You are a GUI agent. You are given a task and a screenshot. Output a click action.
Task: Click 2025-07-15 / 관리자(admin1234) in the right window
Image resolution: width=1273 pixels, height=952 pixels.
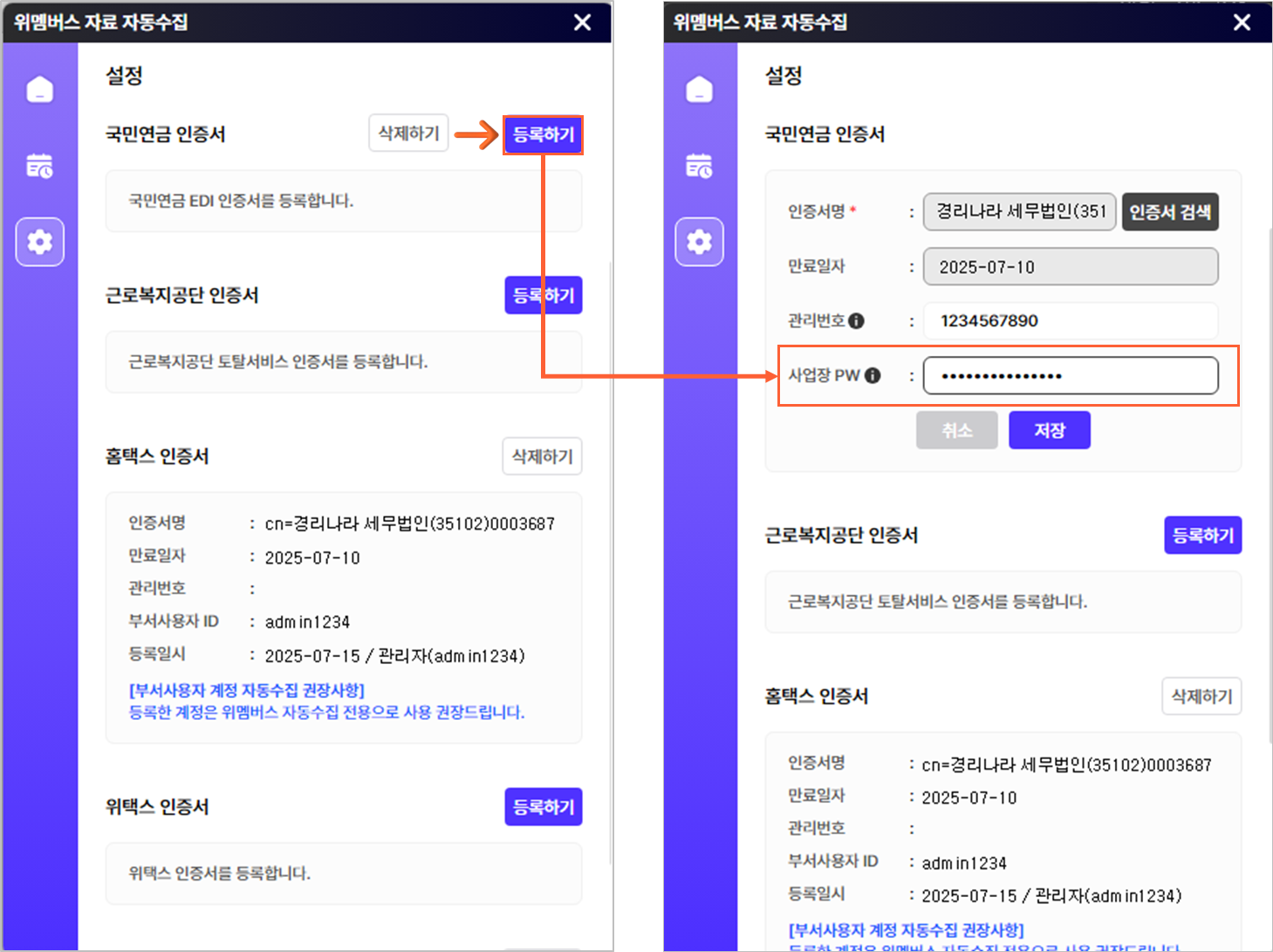(1052, 895)
